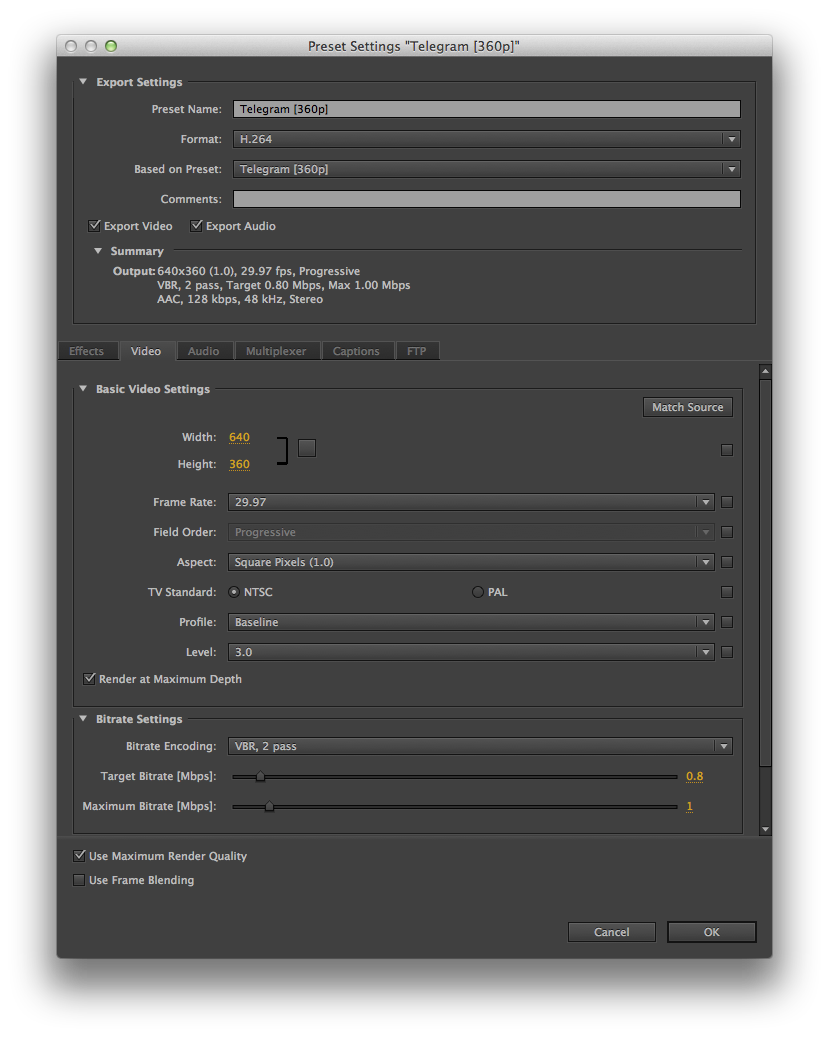Viewport: 829px width, 1037px height.
Task: Toggle the width-height aspect ratio lock
Action: tap(306, 448)
